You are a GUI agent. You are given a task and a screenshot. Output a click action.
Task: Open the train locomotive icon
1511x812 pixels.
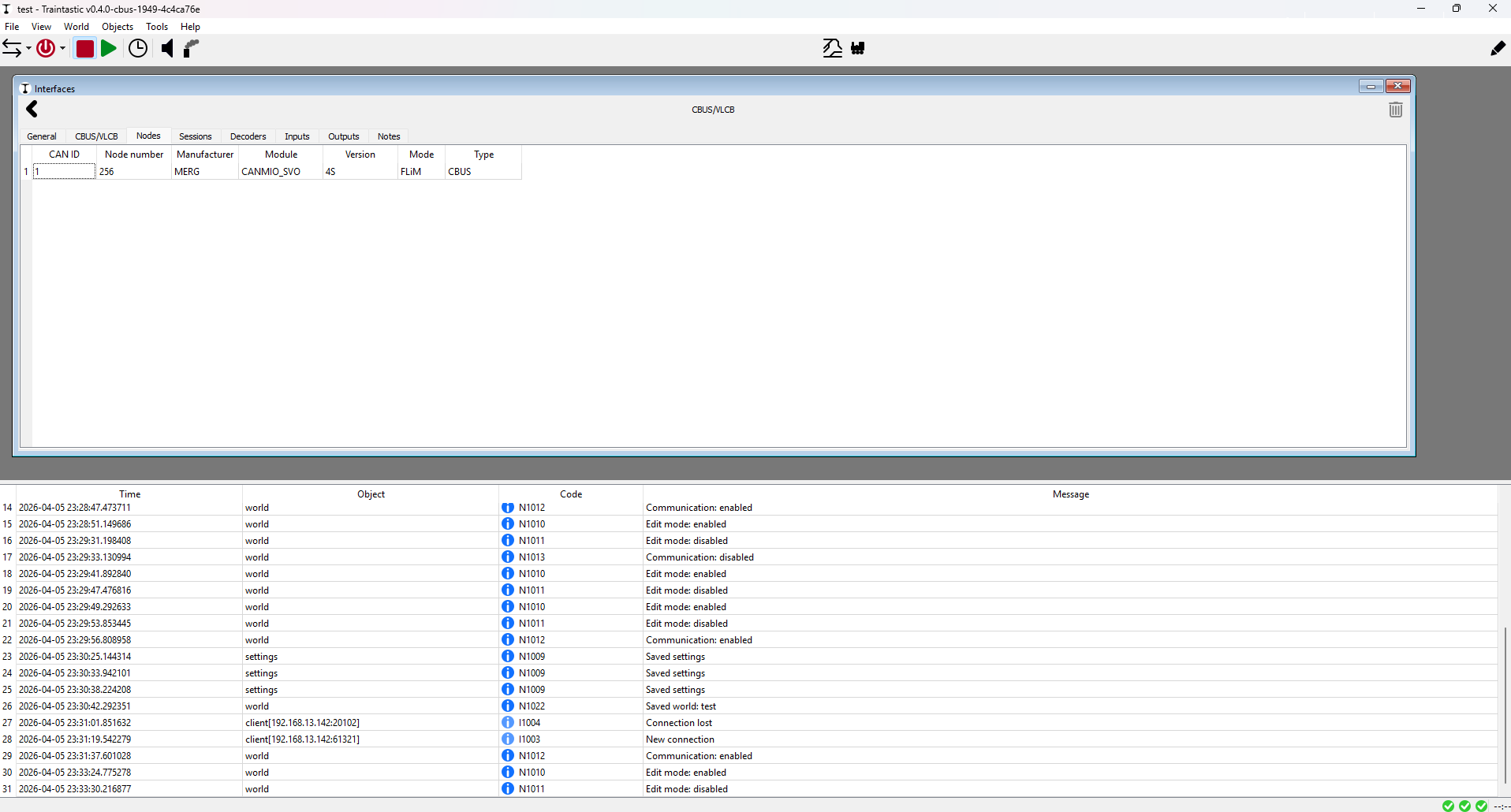858,49
